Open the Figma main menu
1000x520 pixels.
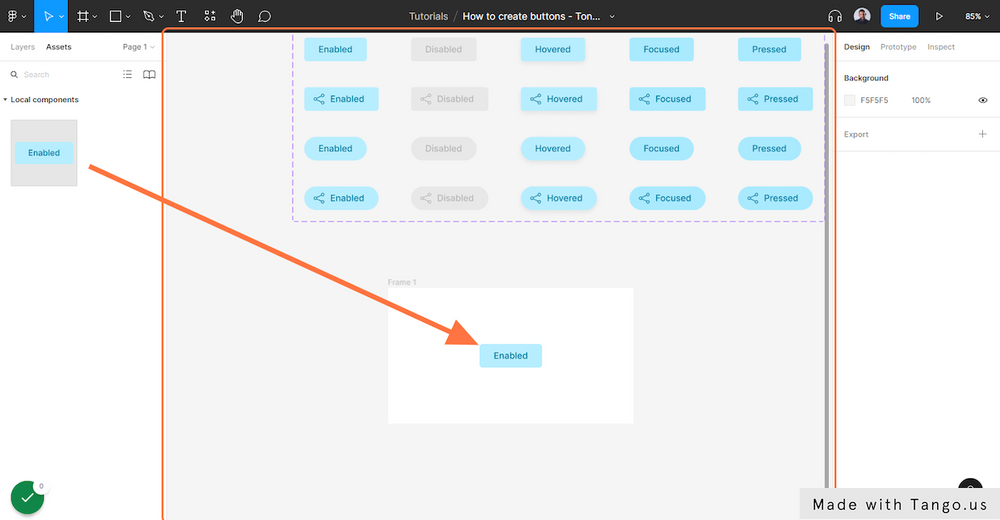point(15,16)
